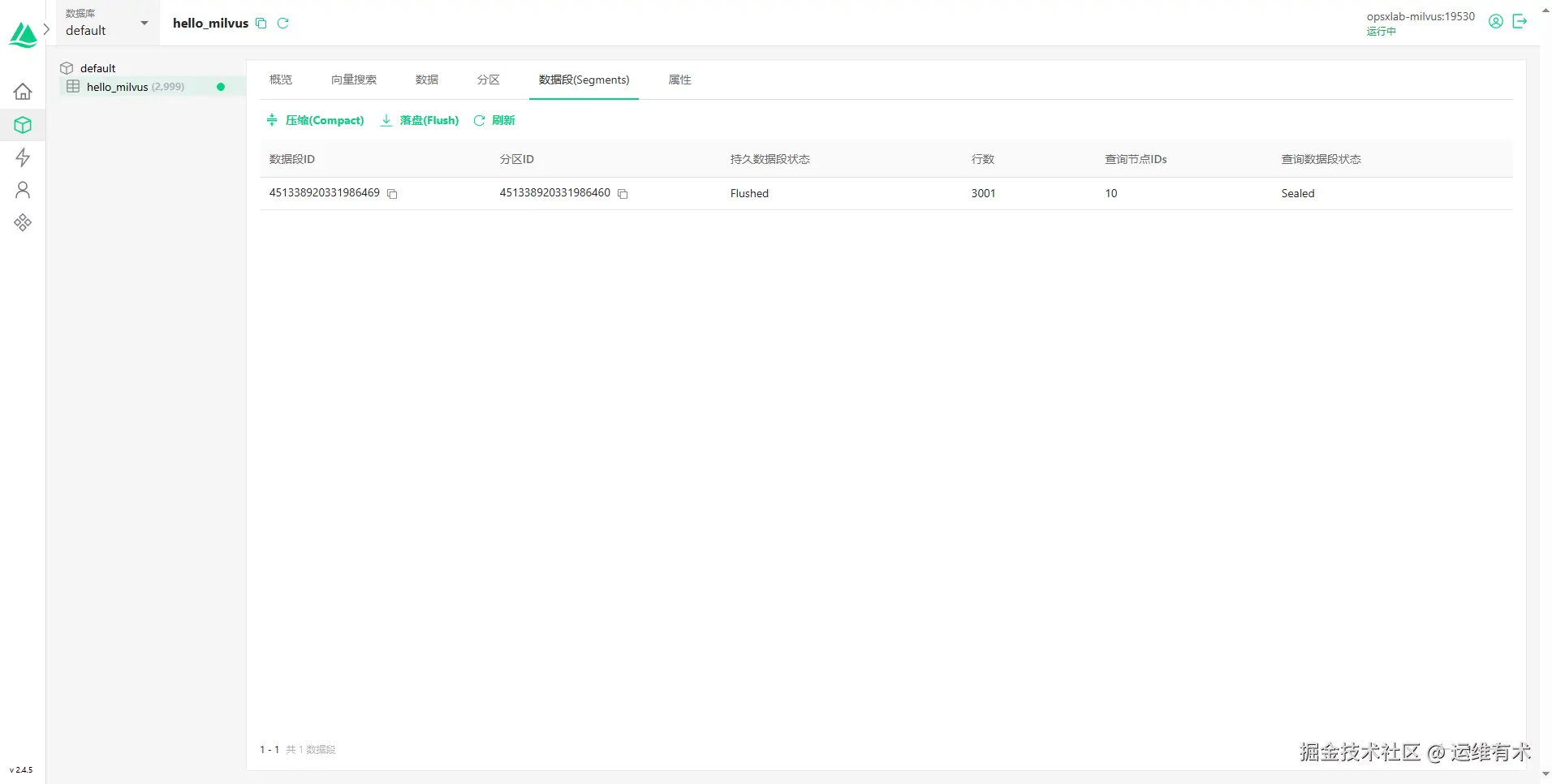This screenshot has height=784, width=1552.
Task: Refresh the hello_milvus collection via its icon
Action: pos(282,23)
